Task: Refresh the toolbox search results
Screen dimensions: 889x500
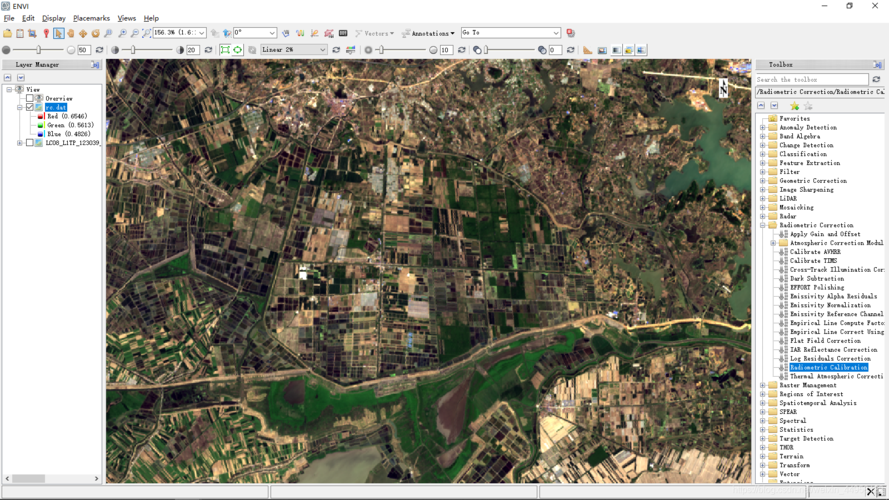Action: point(876,79)
